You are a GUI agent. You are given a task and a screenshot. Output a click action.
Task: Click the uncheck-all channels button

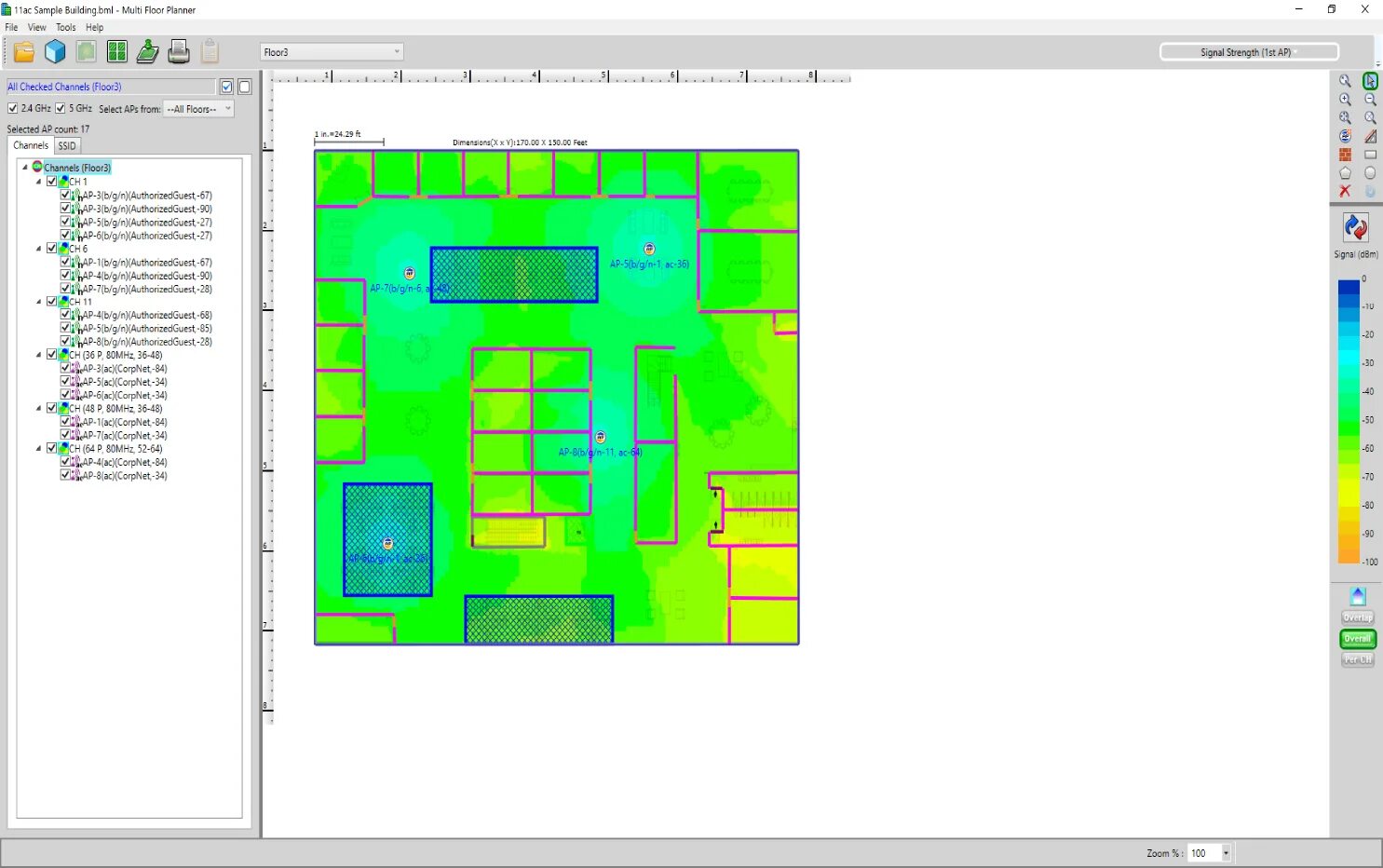point(244,87)
